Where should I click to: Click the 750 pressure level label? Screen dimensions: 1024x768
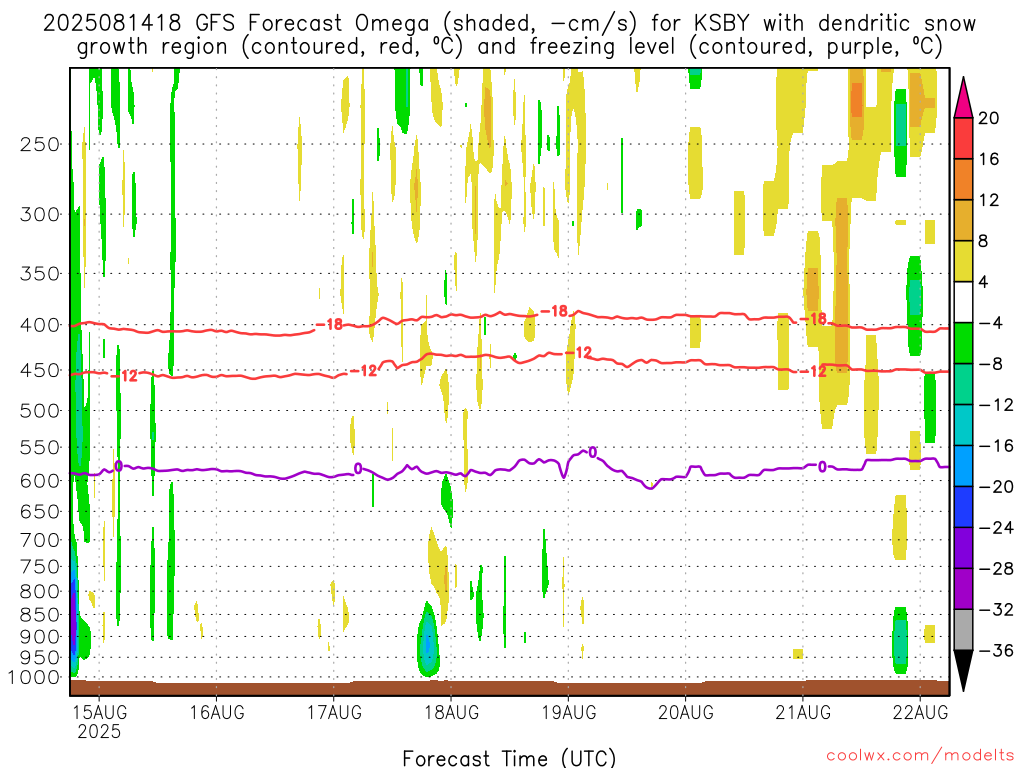pos(40,567)
